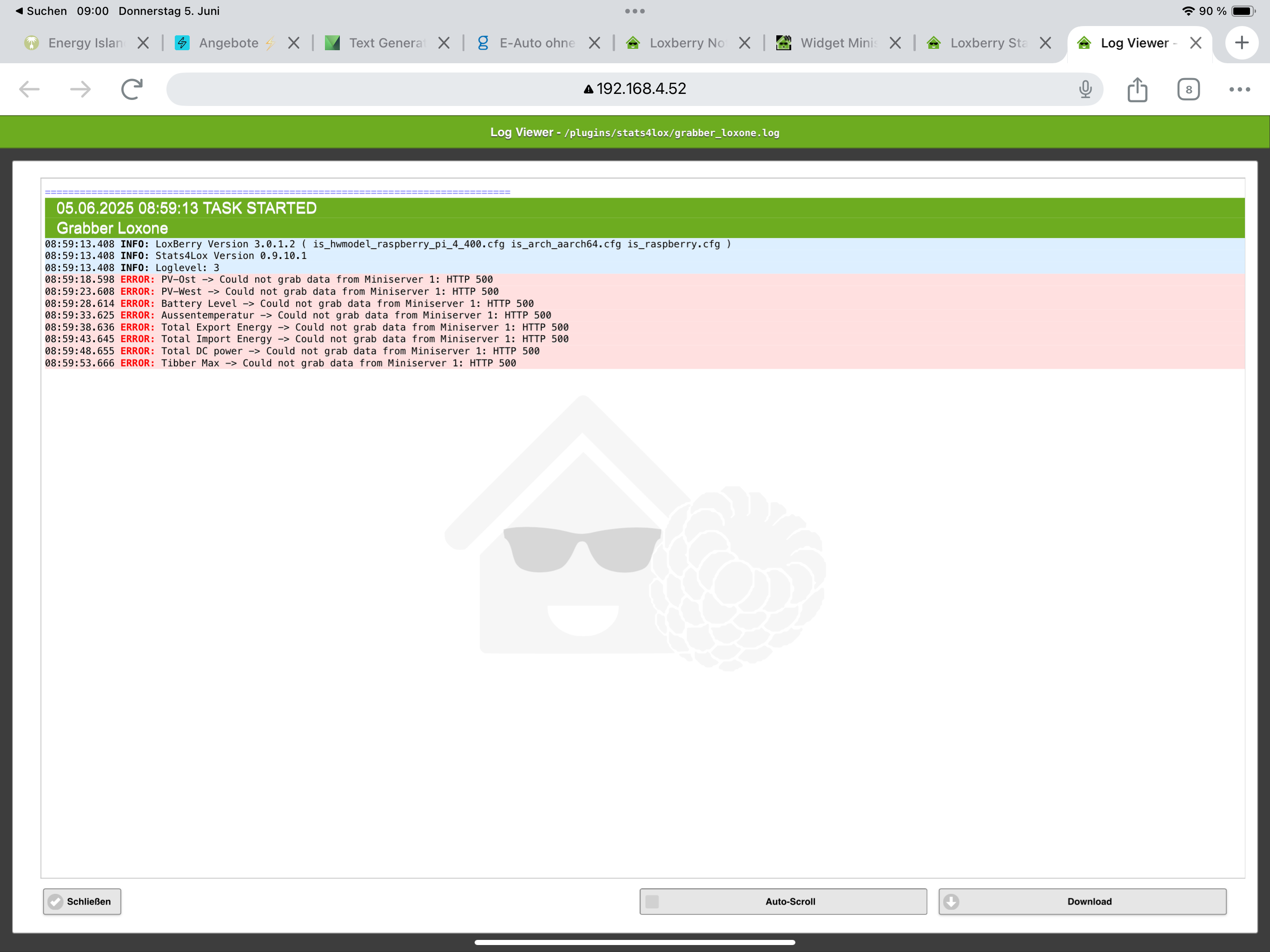Screen dimensions: 1270x952
Task: Click the download arrow icon
Action: tap(952, 901)
